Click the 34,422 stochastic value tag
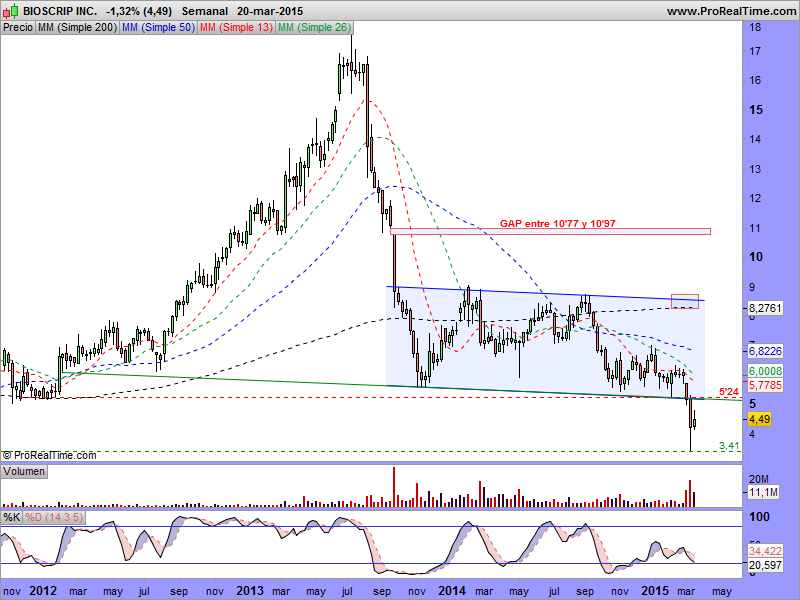 (765, 551)
